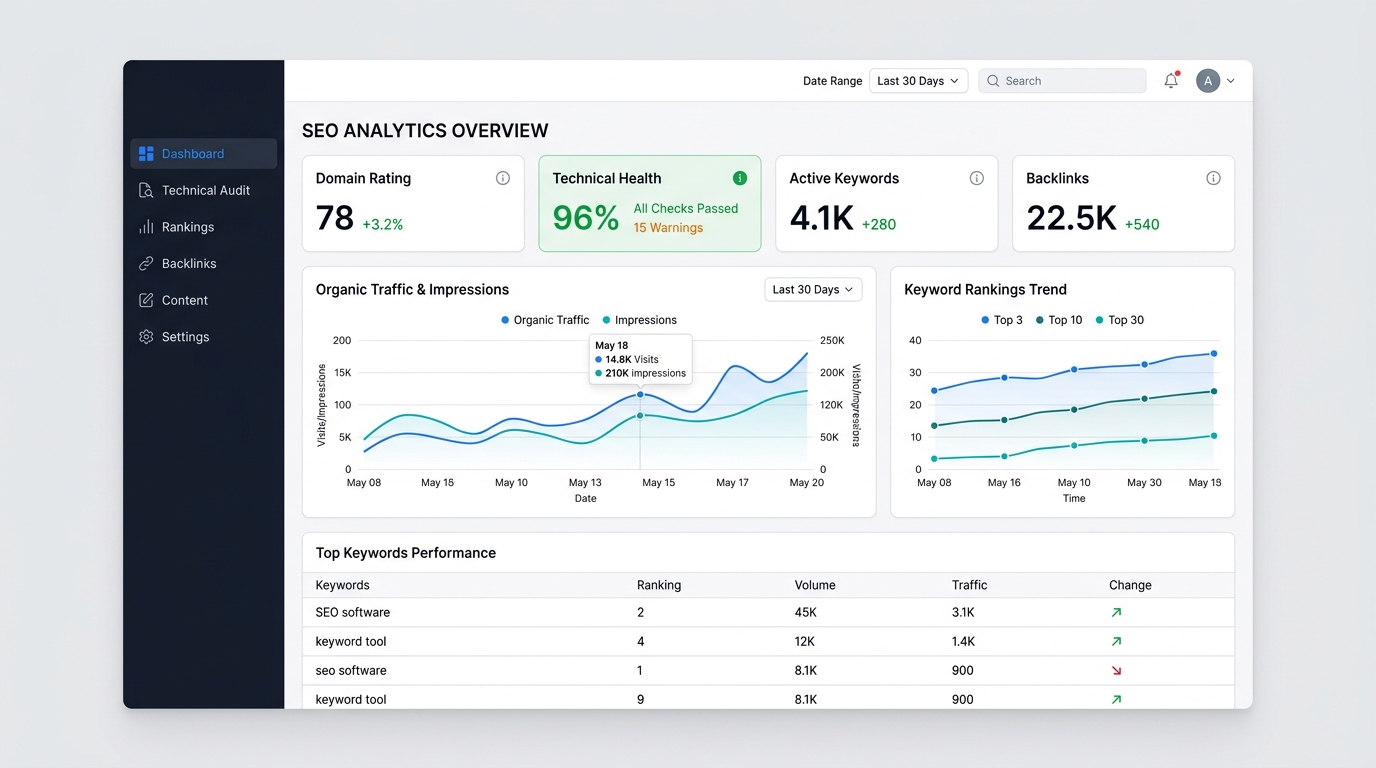Open notifications bell icon

[1171, 81]
